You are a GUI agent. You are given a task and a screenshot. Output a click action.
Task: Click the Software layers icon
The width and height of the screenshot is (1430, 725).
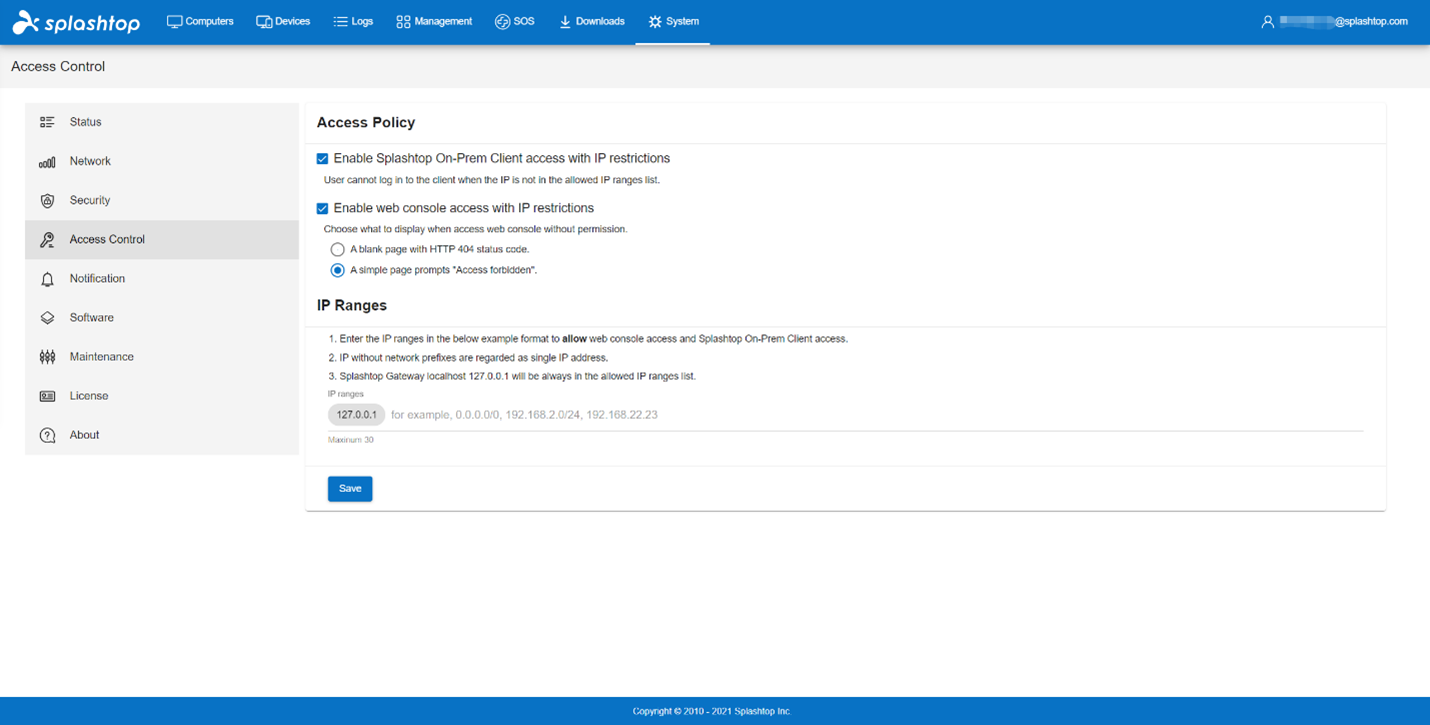47,318
